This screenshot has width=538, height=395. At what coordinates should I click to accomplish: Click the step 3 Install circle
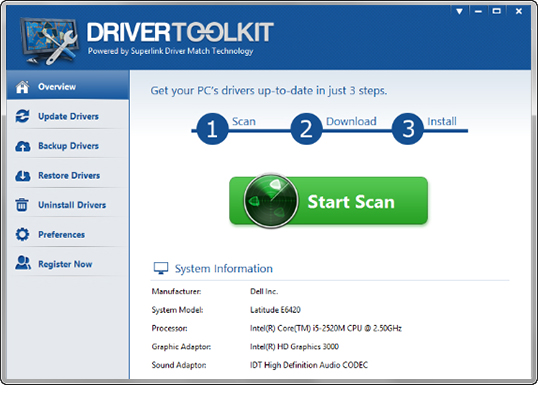click(408, 129)
